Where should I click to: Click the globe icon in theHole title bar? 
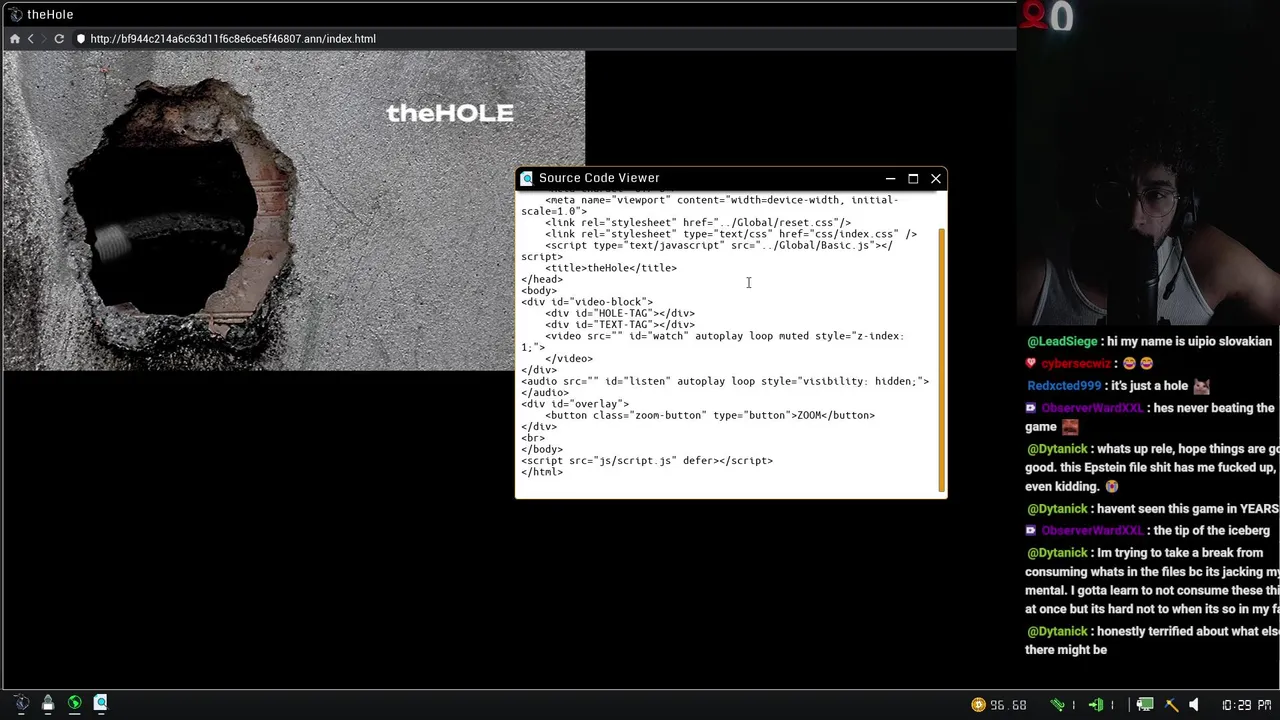click(16, 15)
